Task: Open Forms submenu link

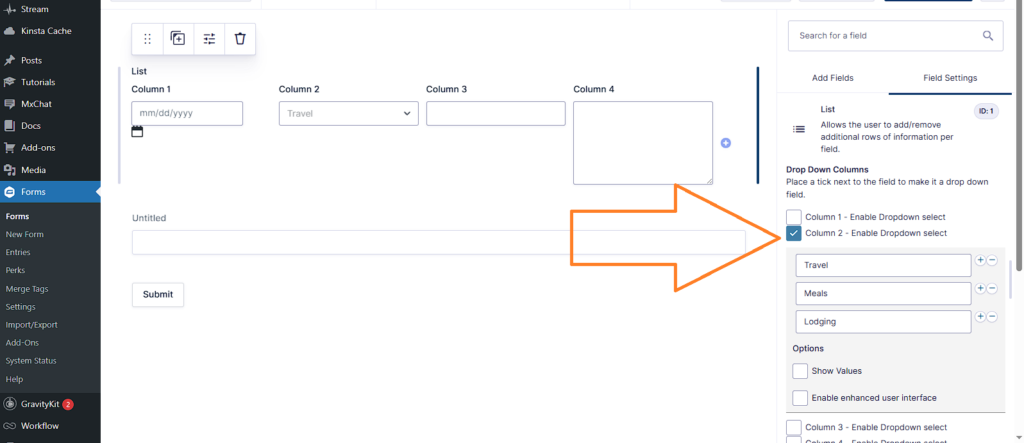Action: pyautogui.click(x=17, y=216)
